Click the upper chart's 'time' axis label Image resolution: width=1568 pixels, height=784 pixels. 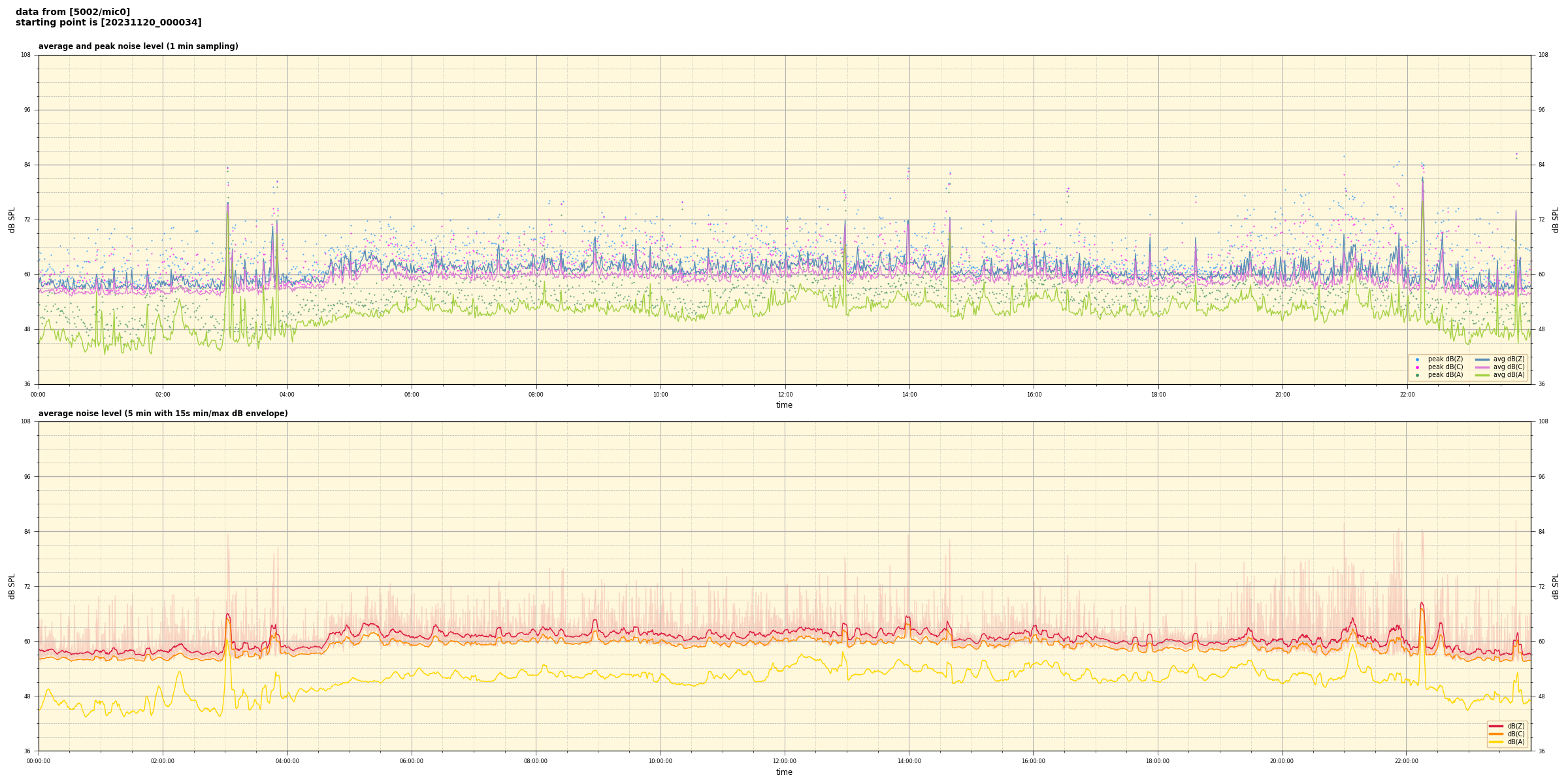click(x=784, y=405)
